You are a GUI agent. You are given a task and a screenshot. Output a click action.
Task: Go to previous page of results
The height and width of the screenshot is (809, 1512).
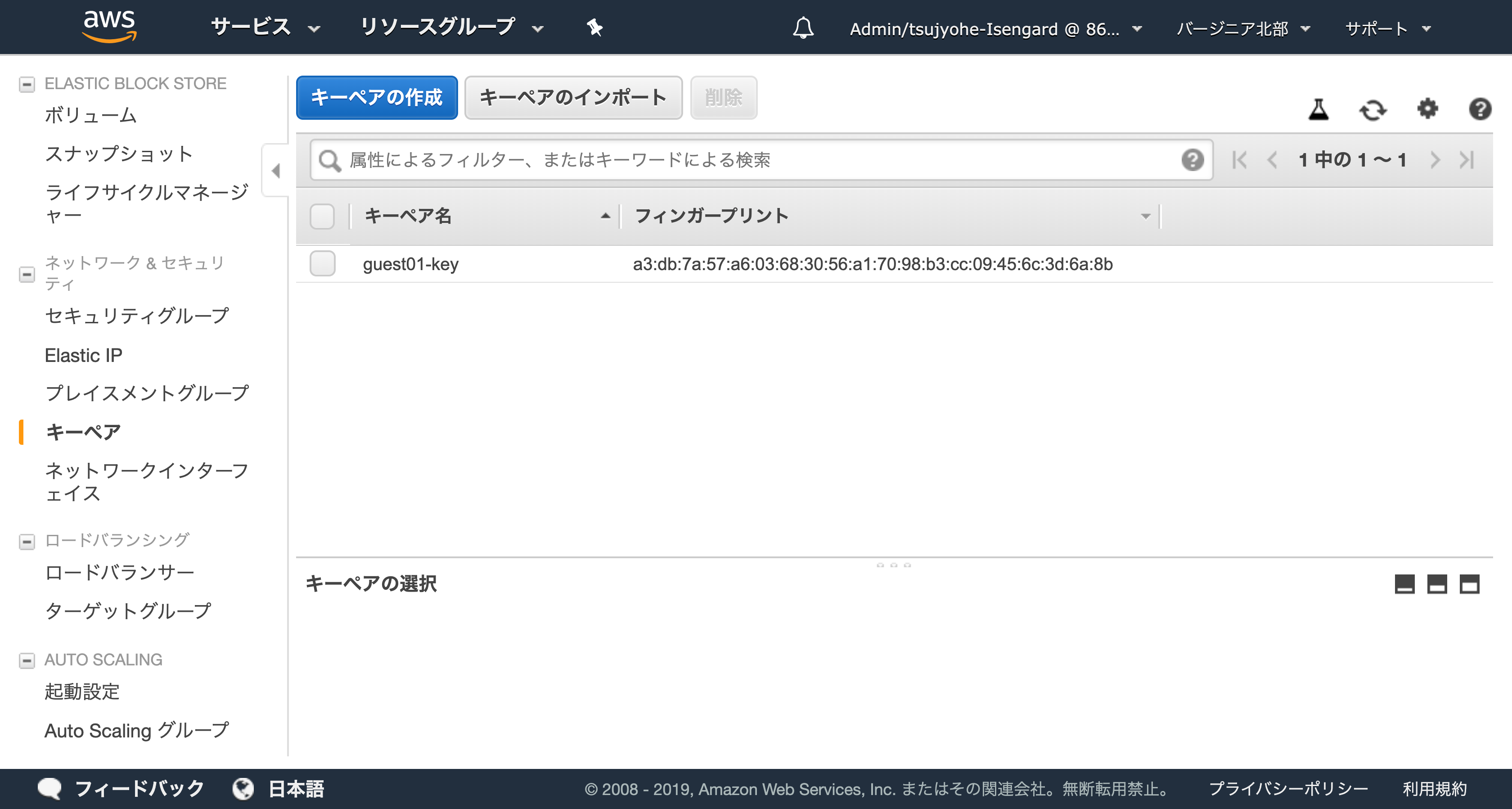click(1272, 160)
